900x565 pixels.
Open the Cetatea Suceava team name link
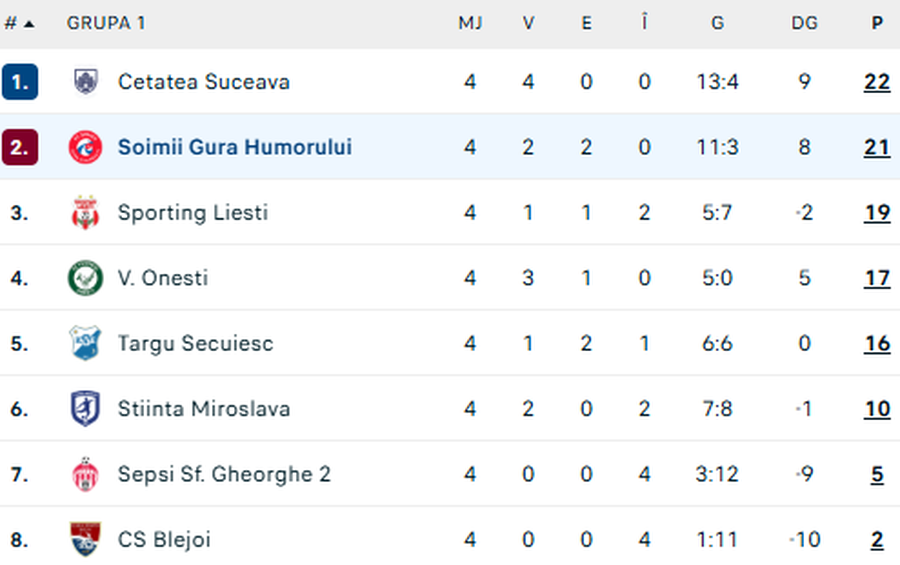[204, 82]
